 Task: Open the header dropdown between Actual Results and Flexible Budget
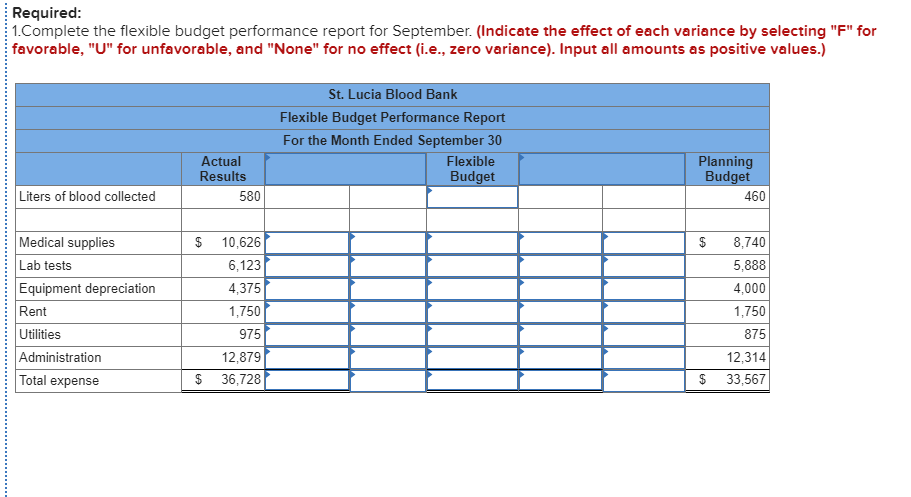345,169
